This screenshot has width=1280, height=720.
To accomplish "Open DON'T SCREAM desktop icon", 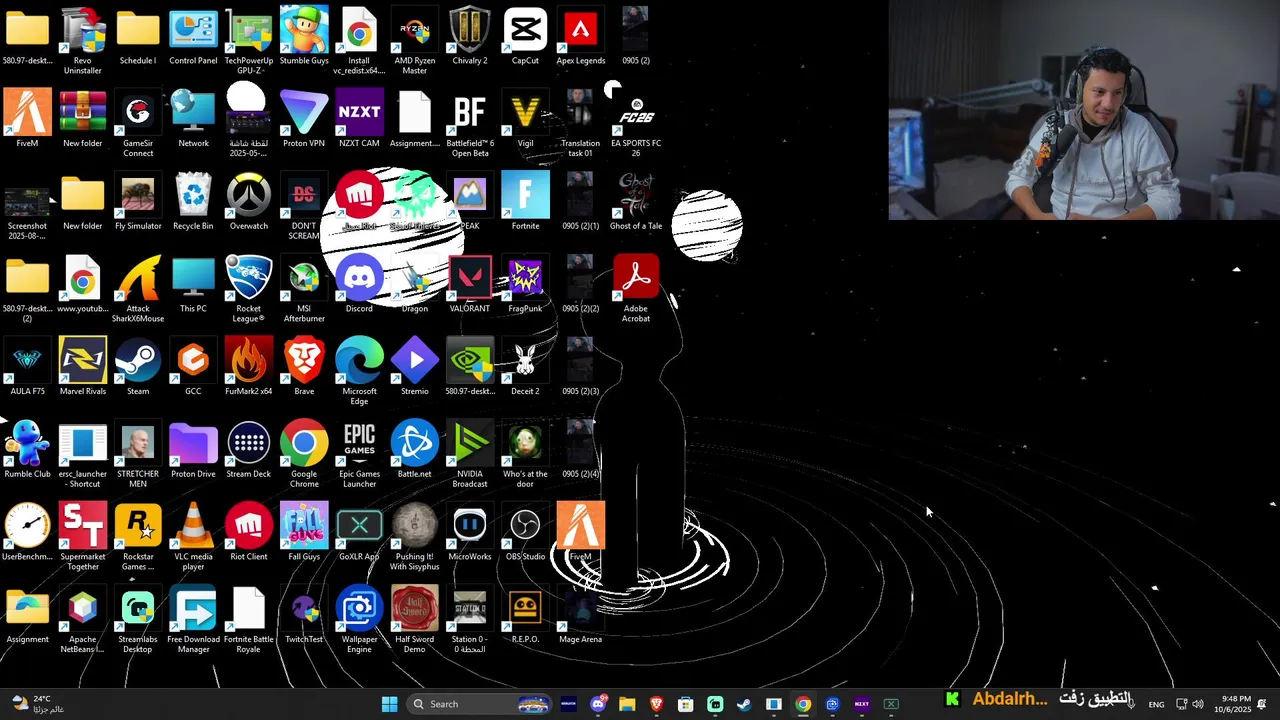I will point(304,205).
